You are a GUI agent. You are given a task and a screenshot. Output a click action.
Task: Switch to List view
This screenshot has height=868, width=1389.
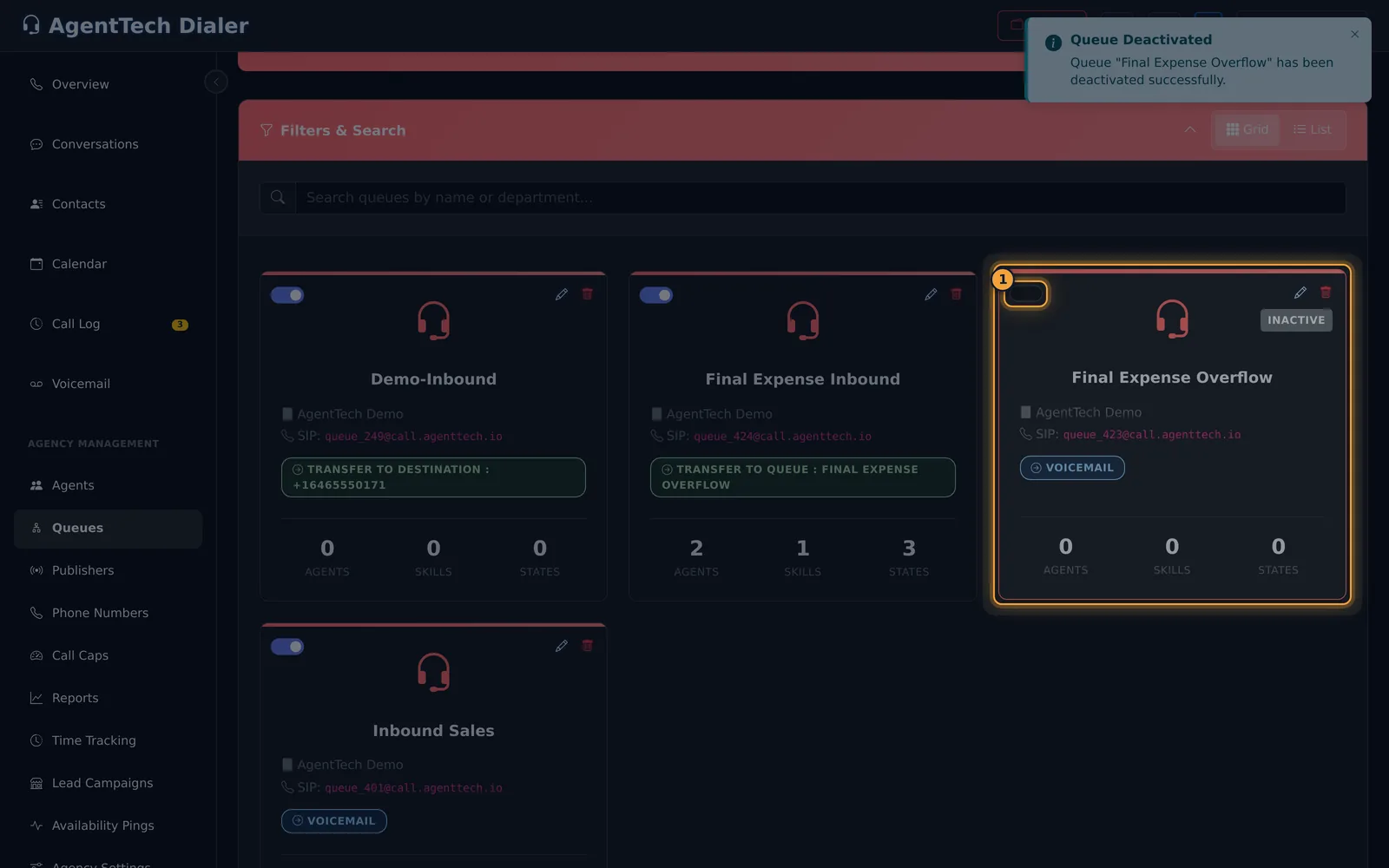(x=1313, y=130)
